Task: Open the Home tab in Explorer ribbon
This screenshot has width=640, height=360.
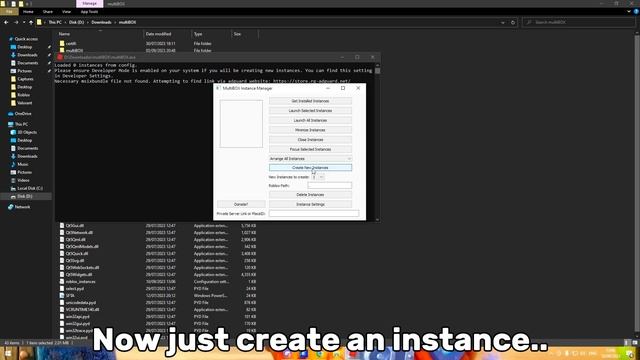Action: tap(28, 12)
